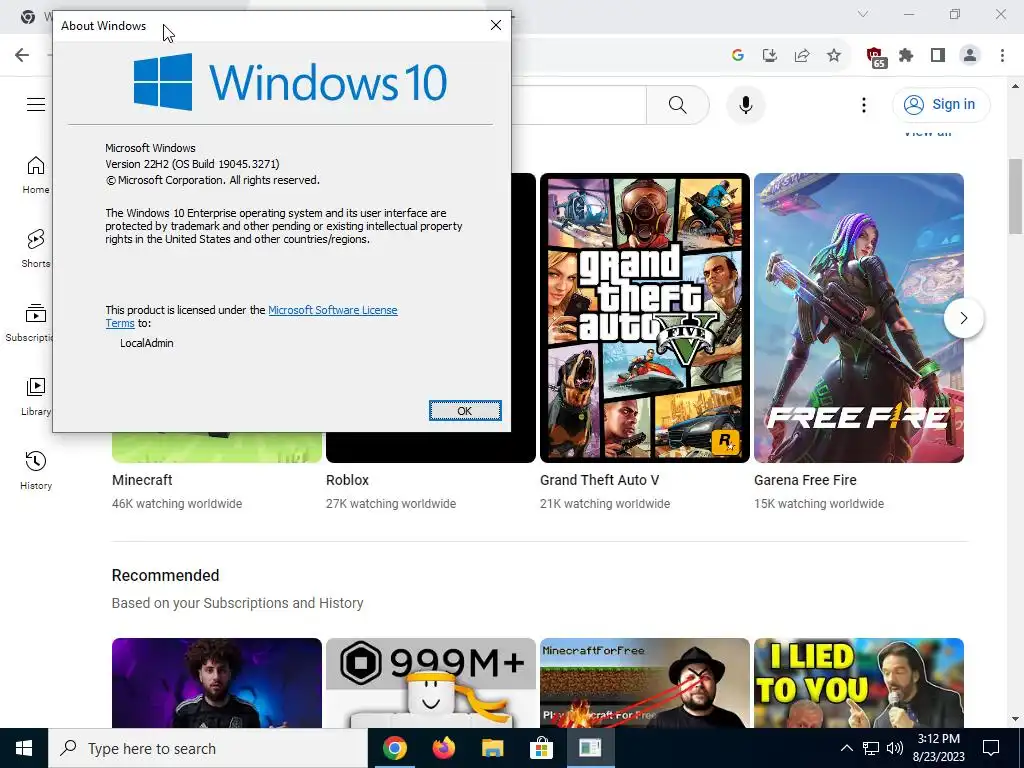Click 15K watching worldwide text
This screenshot has width=1024, height=768.
coord(819,504)
